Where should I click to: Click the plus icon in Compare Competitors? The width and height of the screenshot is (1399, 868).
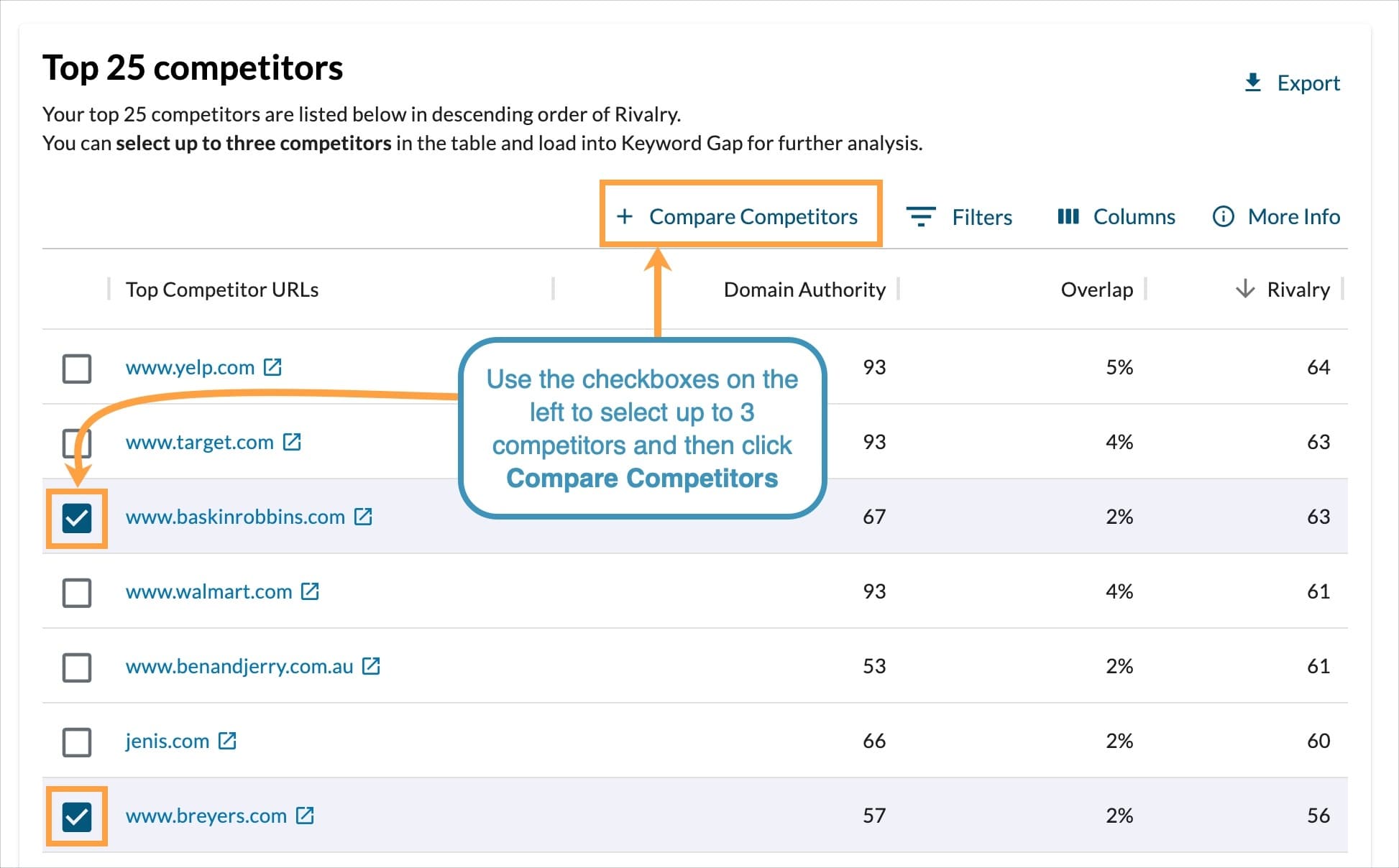[x=625, y=216]
